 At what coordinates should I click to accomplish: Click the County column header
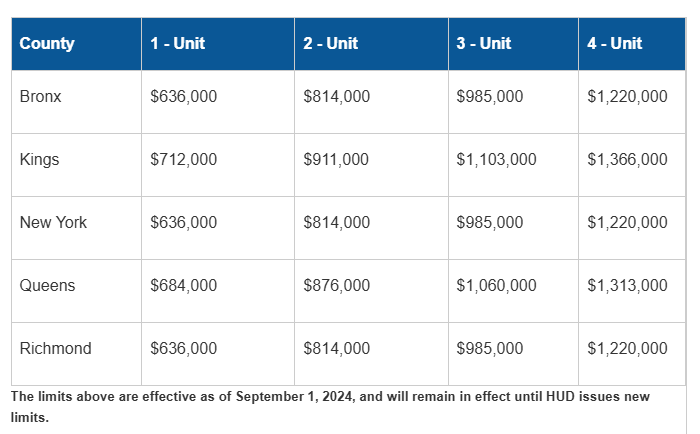76,44
